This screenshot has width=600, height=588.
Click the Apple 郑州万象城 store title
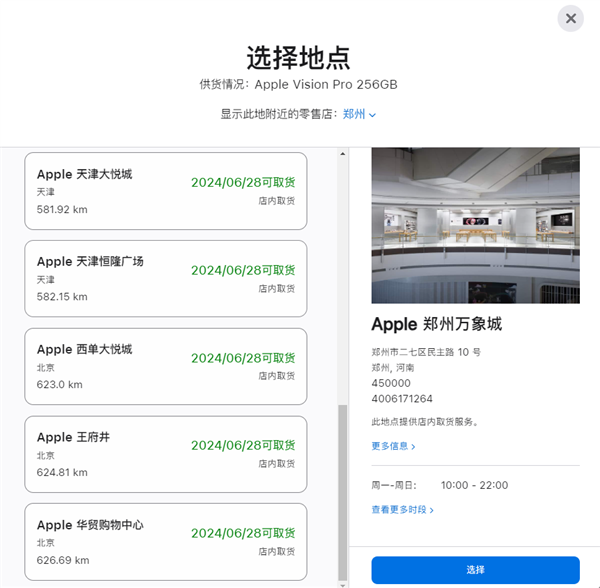point(436,324)
